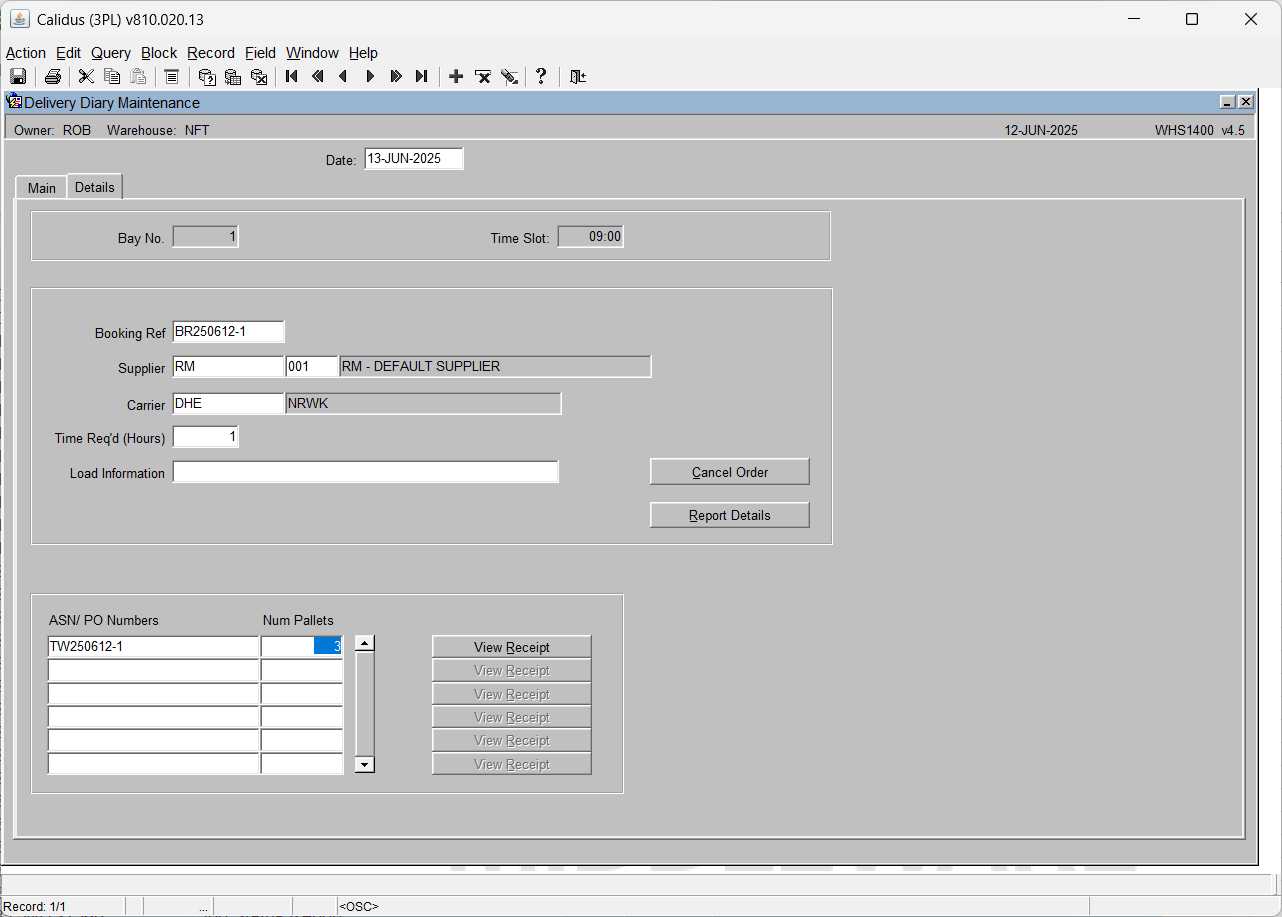Click the Record: 1/1 status text

(35, 907)
